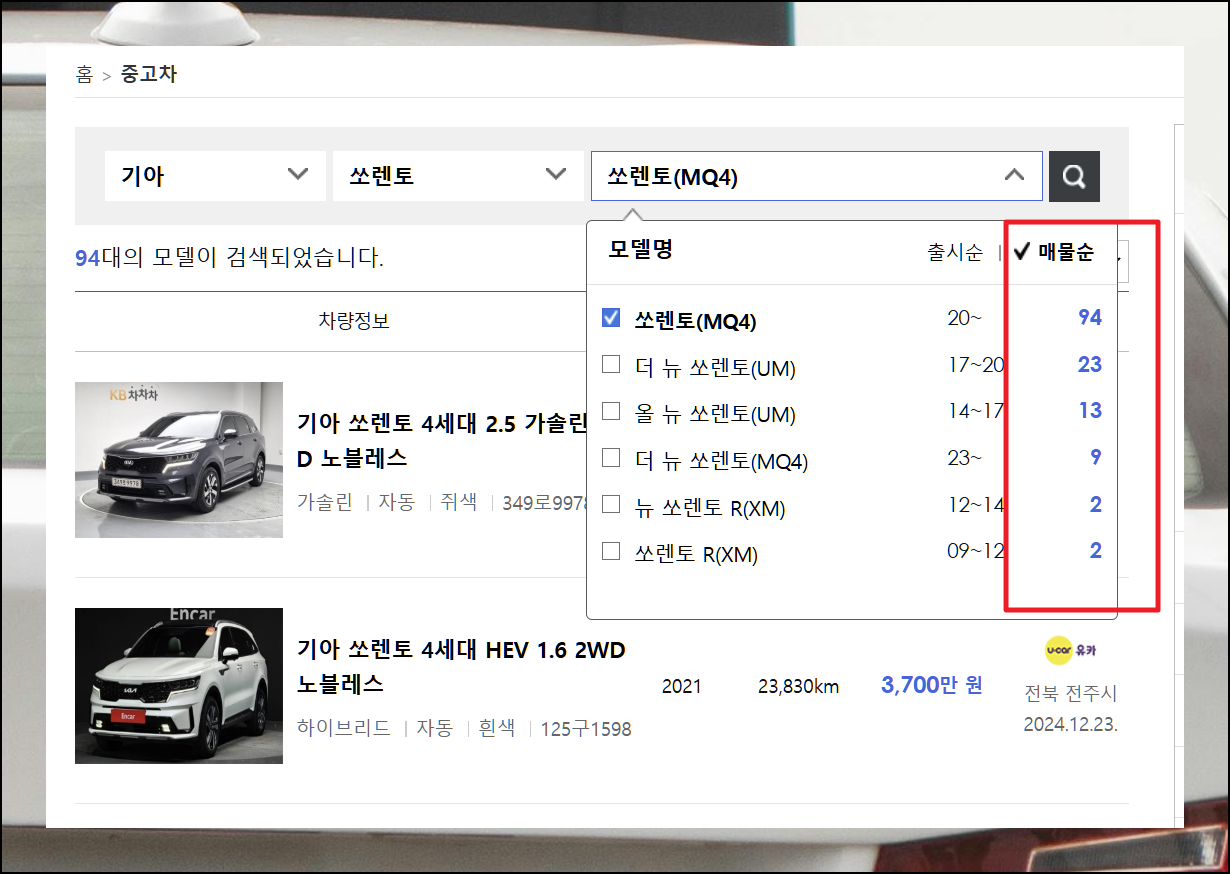Click the 23,830km mileage value
The width and height of the screenshot is (1230, 874).
(x=799, y=686)
